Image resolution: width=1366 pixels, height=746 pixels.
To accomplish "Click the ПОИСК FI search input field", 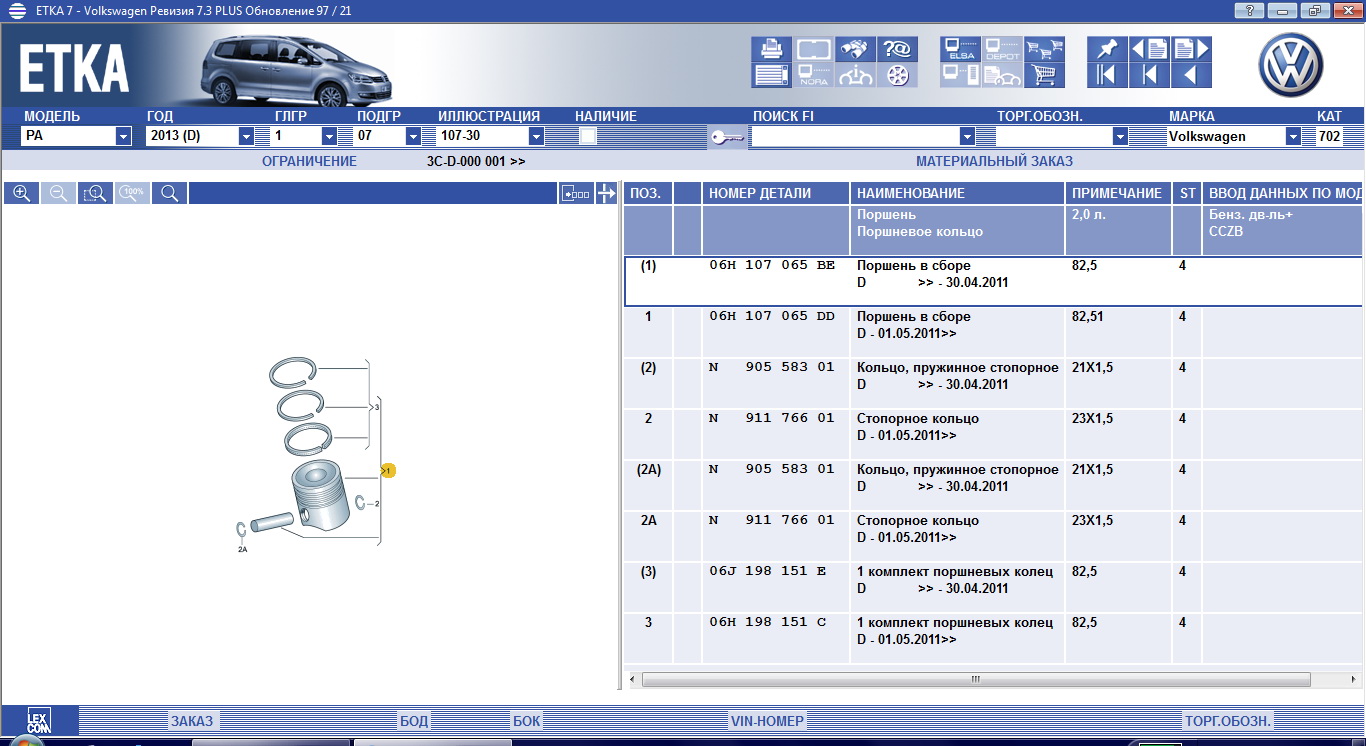I will click(855, 136).
